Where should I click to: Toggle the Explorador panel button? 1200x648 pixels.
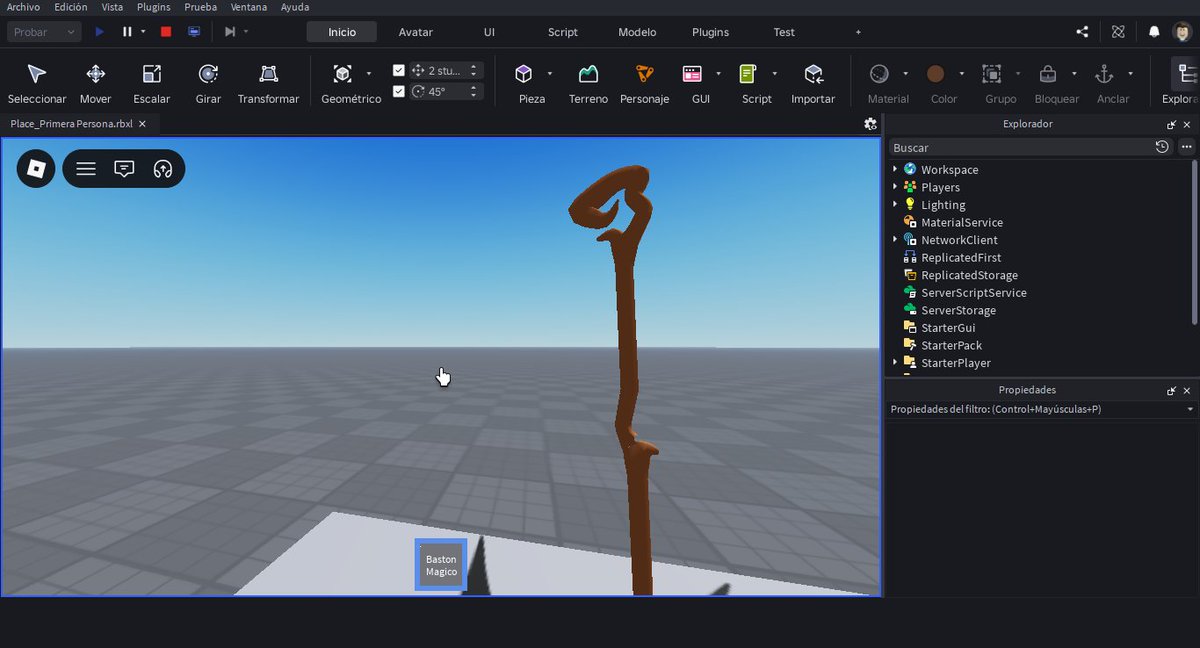click(x=1185, y=84)
